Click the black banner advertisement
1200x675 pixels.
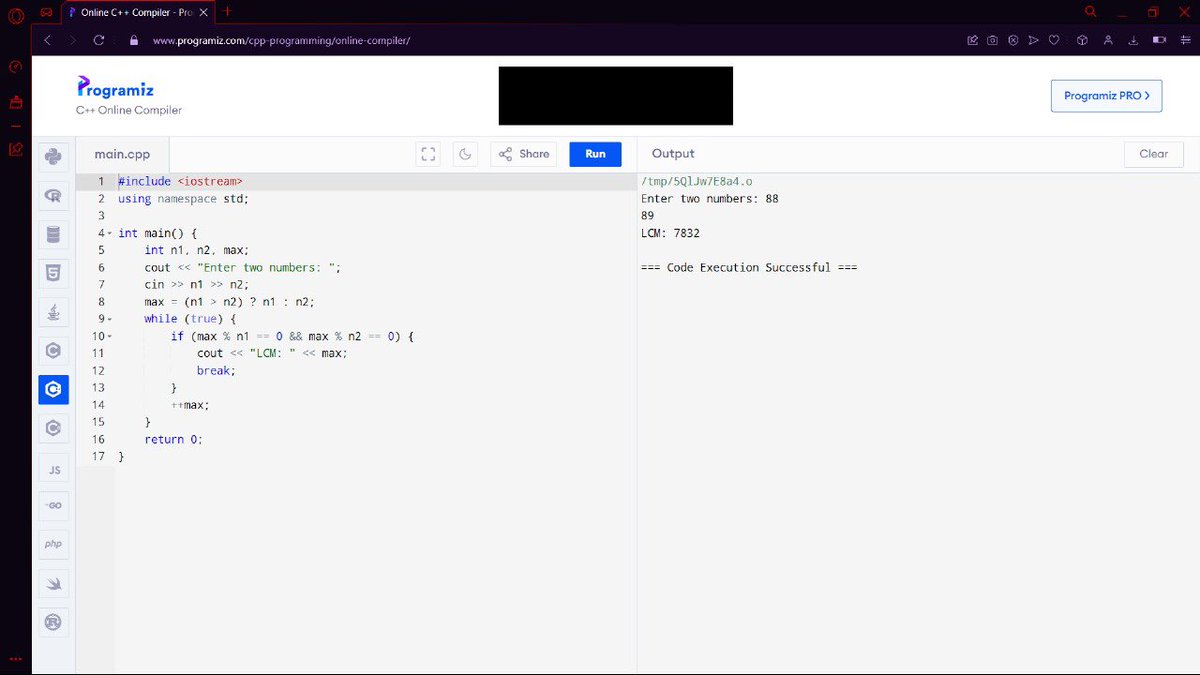pyautogui.click(x=616, y=96)
